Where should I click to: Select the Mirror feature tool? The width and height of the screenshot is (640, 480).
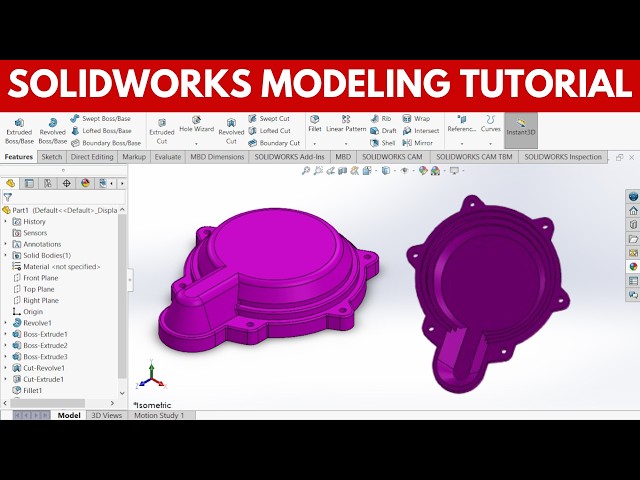coord(417,143)
